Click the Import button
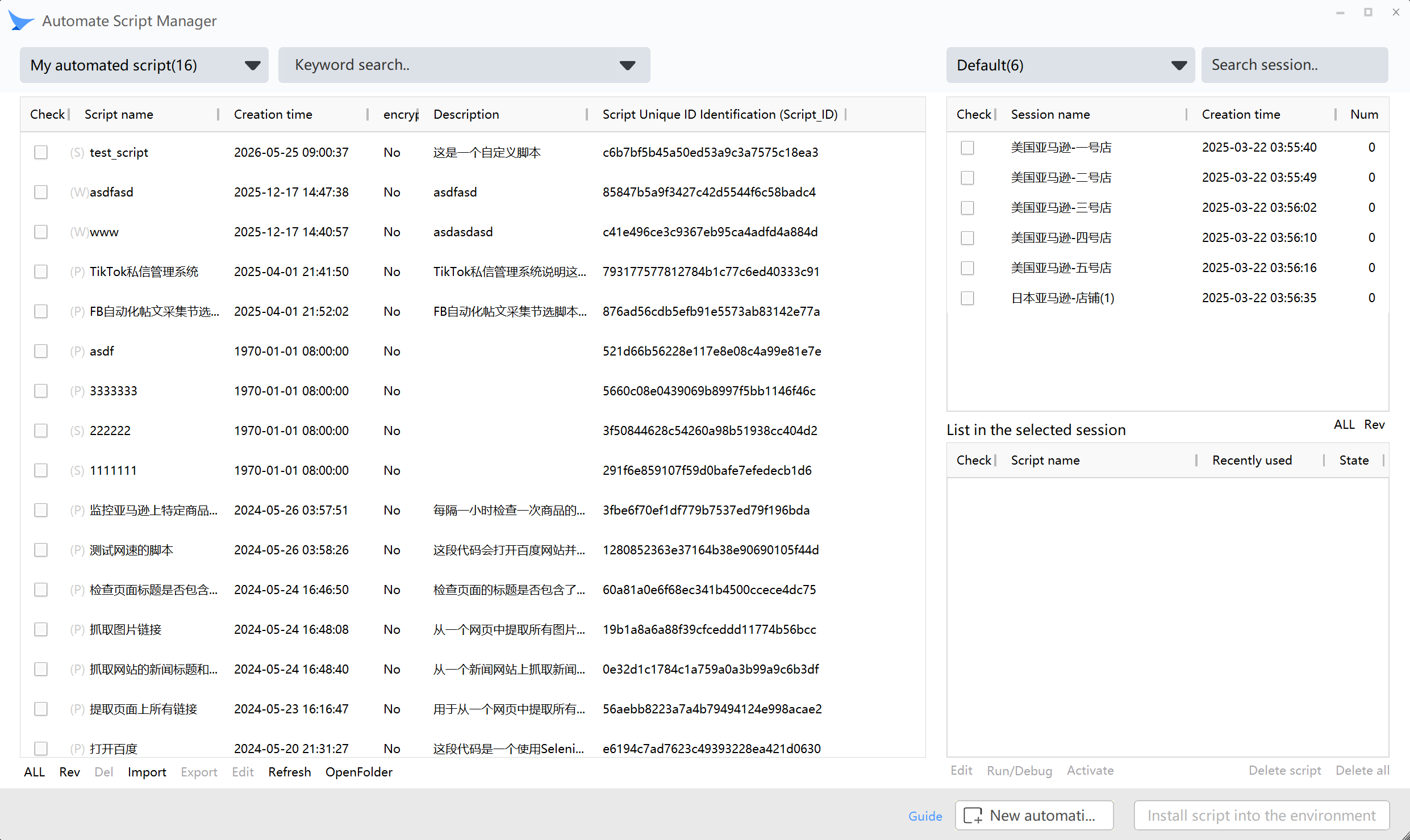Viewport: 1410px width, 840px height. click(147, 772)
